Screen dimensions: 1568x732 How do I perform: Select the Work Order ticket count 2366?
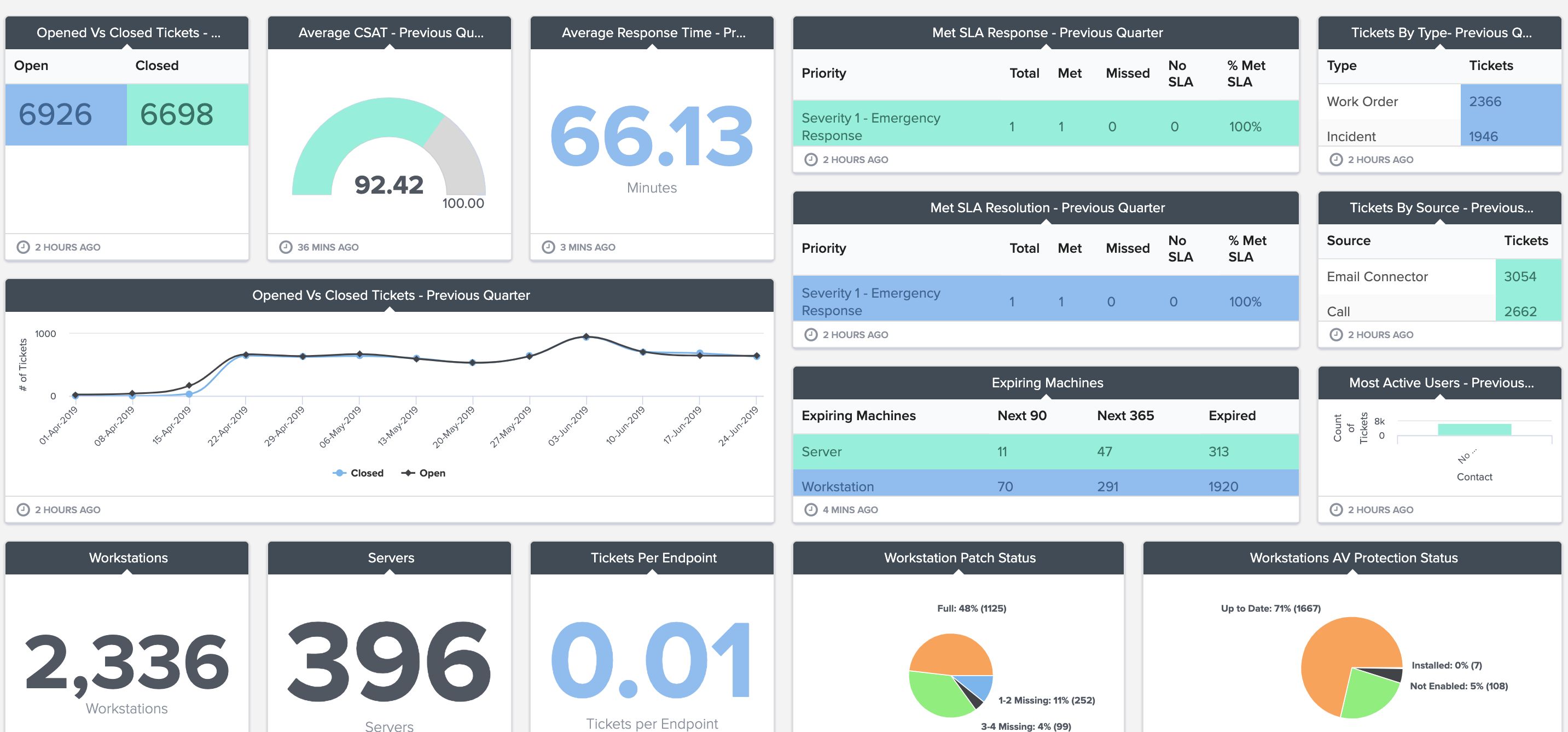pyautogui.click(x=1485, y=102)
